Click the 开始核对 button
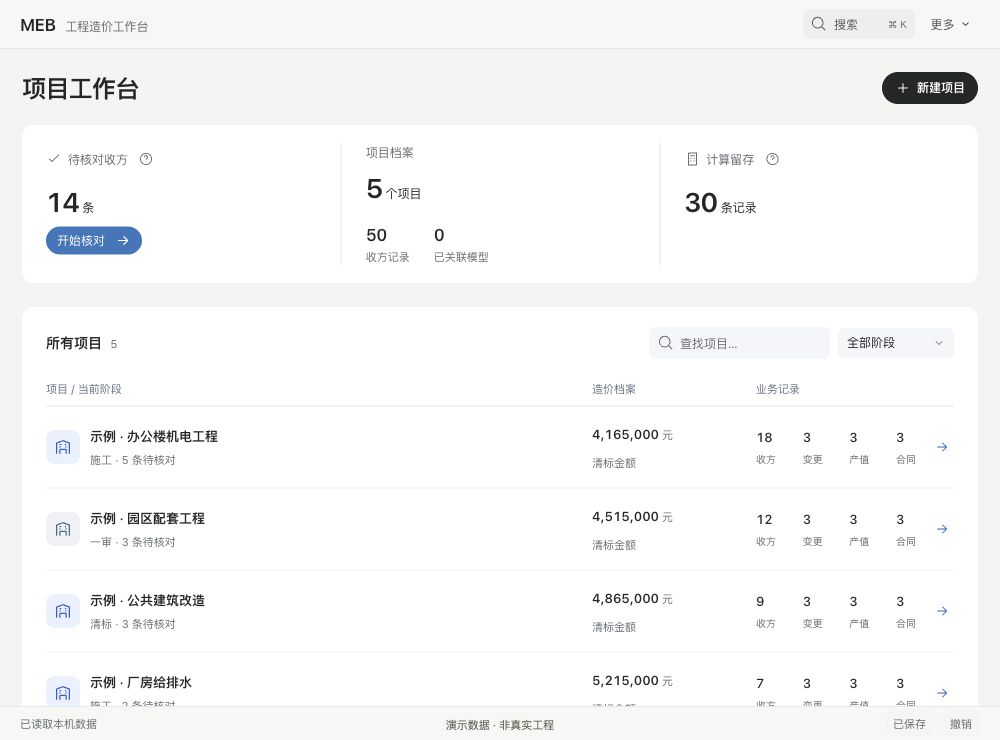Image resolution: width=1000 pixels, height=740 pixels. [x=94, y=240]
